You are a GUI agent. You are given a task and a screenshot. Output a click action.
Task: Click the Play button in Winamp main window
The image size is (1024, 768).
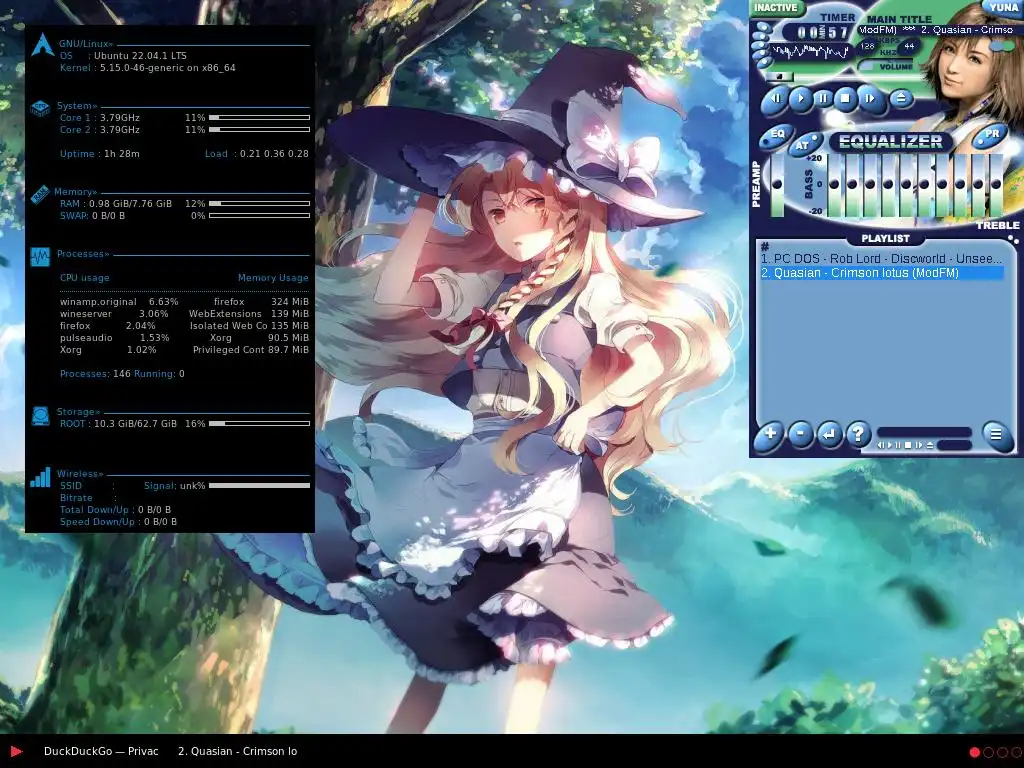(x=801, y=99)
